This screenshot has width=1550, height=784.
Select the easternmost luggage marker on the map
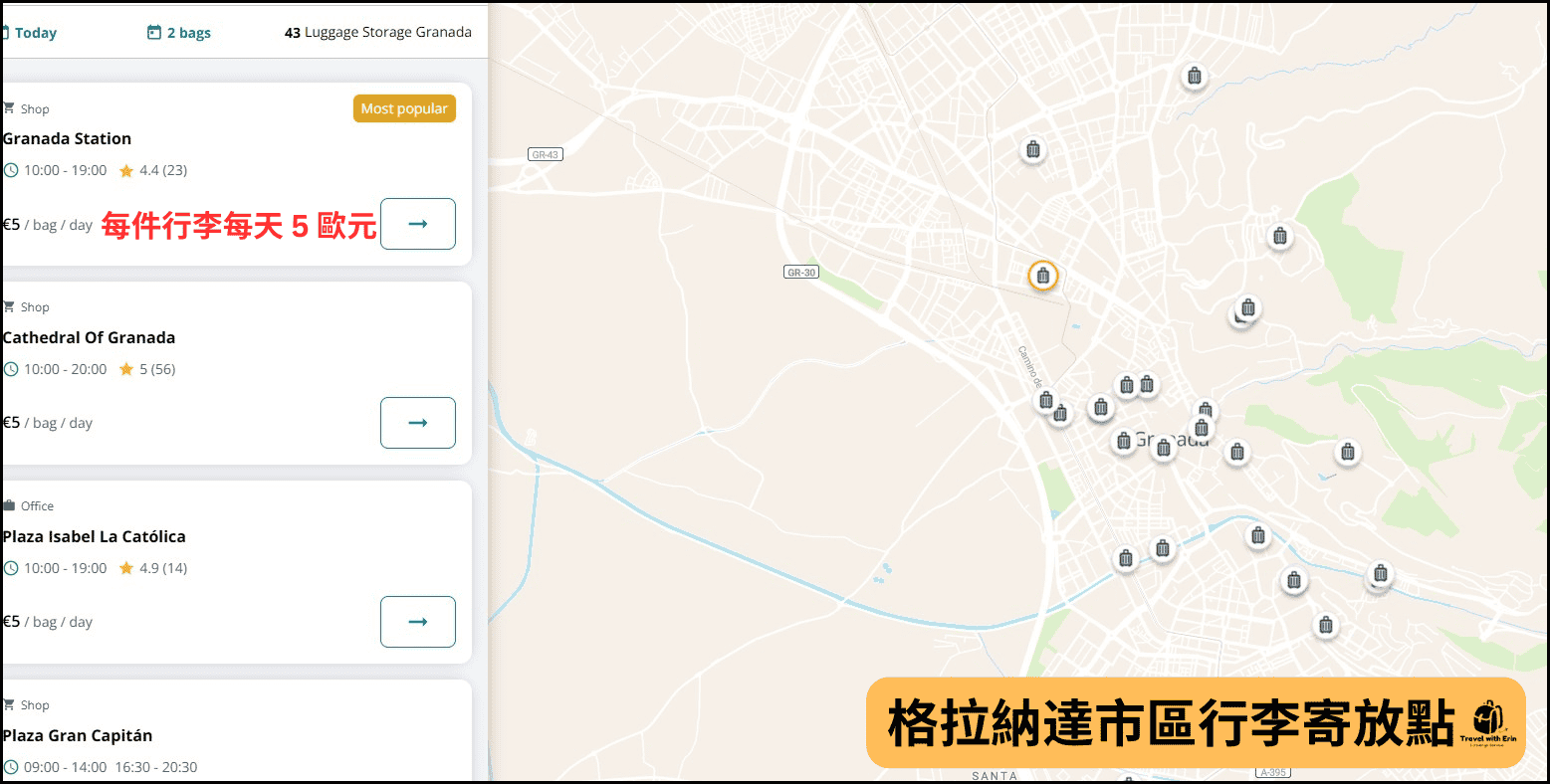tap(1379, 574)
